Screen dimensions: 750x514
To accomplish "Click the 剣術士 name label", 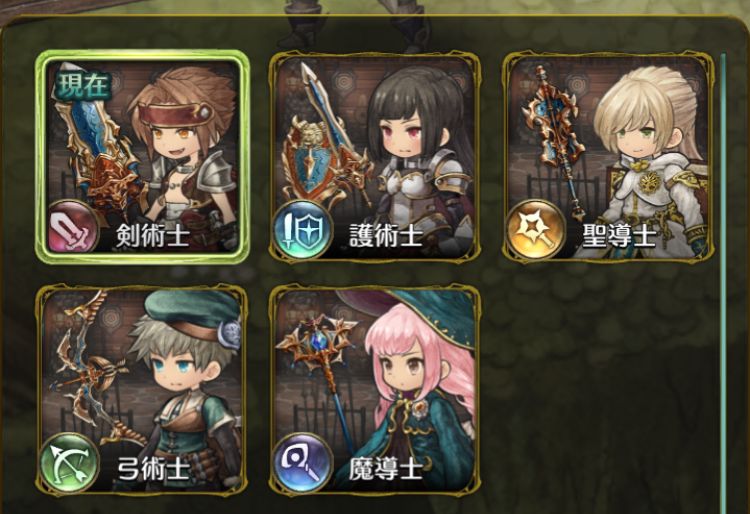I will (153, 236).
